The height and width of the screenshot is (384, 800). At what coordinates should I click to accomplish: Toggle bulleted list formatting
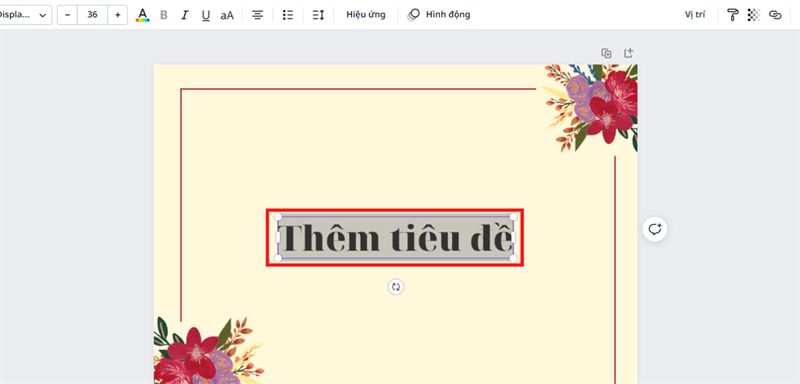click(x=288, y=15)
